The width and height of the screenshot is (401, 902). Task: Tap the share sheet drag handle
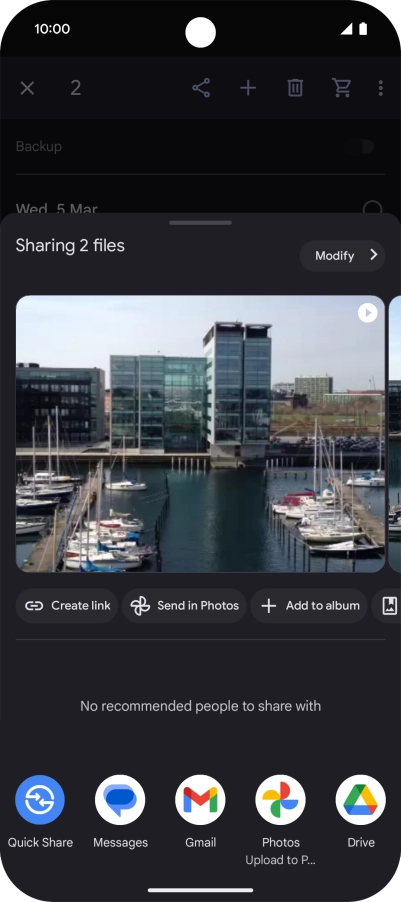tap(201, 223)
